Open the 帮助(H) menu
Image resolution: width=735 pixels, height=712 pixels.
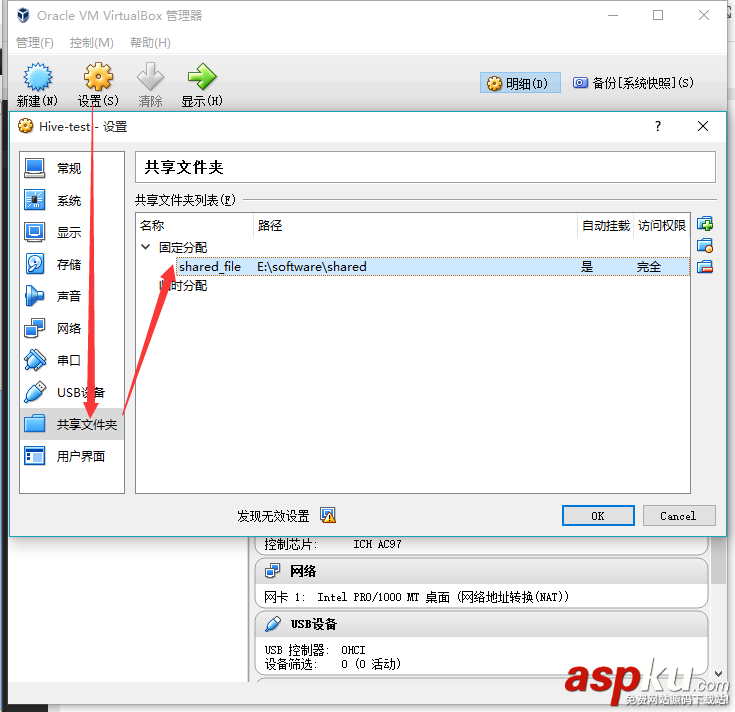pyautogui.click(x=150, y=43)
